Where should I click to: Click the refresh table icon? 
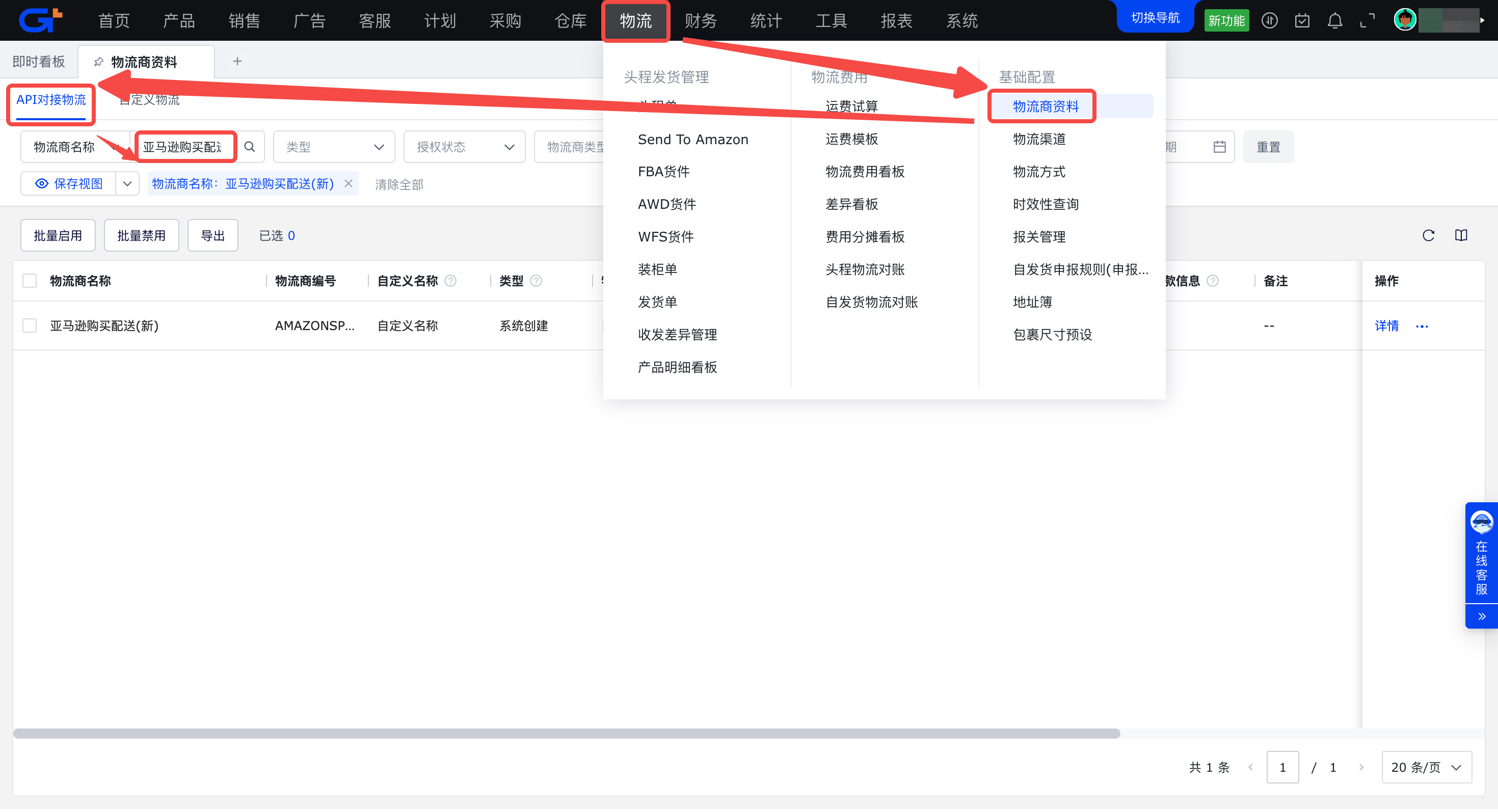[1428, 236]
